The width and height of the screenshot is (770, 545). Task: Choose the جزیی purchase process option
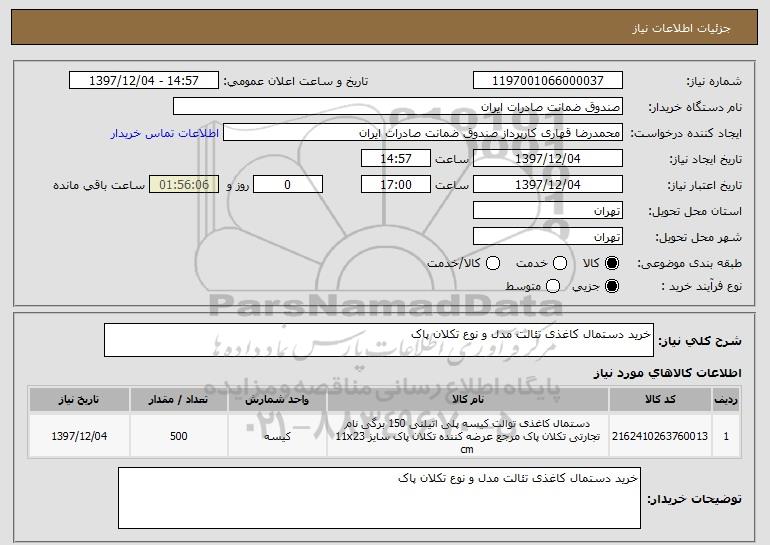tap(612, 286)
